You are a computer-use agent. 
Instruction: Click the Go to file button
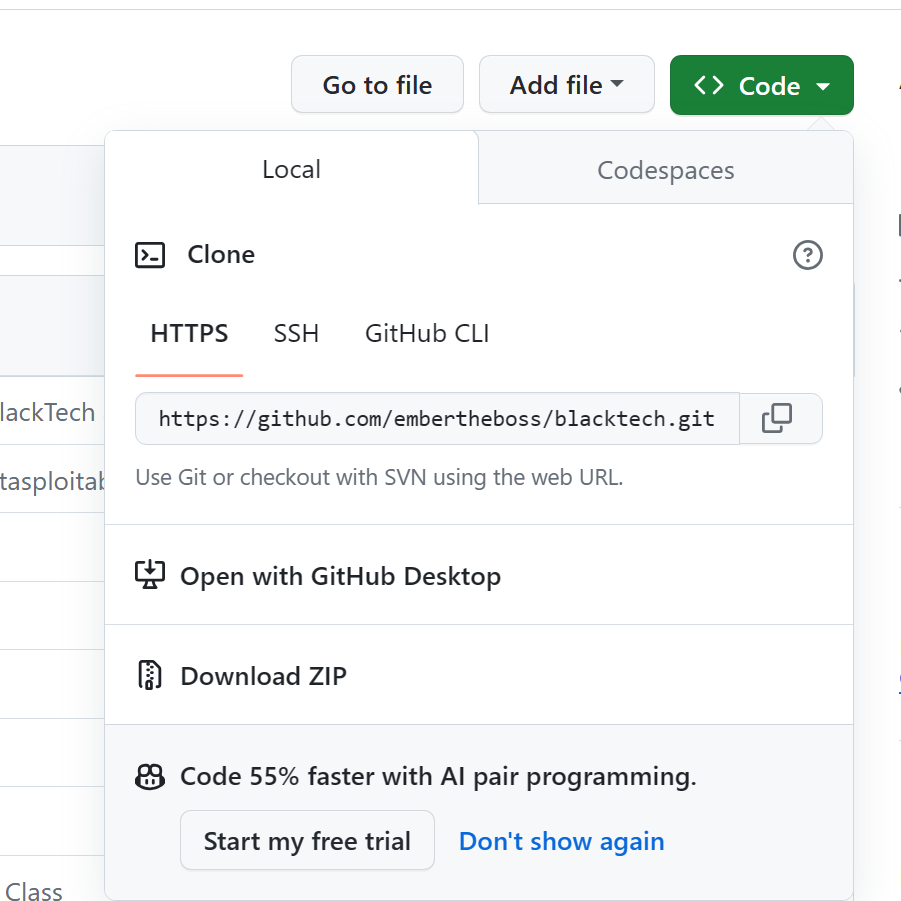click(377, 84)
